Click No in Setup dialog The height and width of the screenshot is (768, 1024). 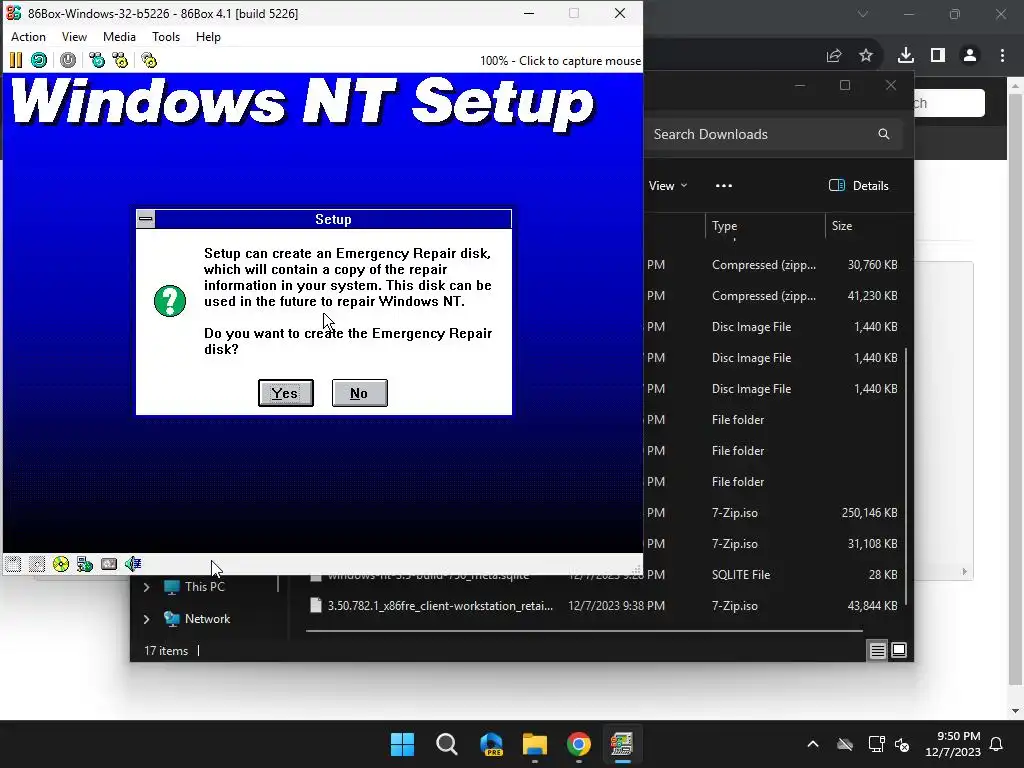coord(359,392)
